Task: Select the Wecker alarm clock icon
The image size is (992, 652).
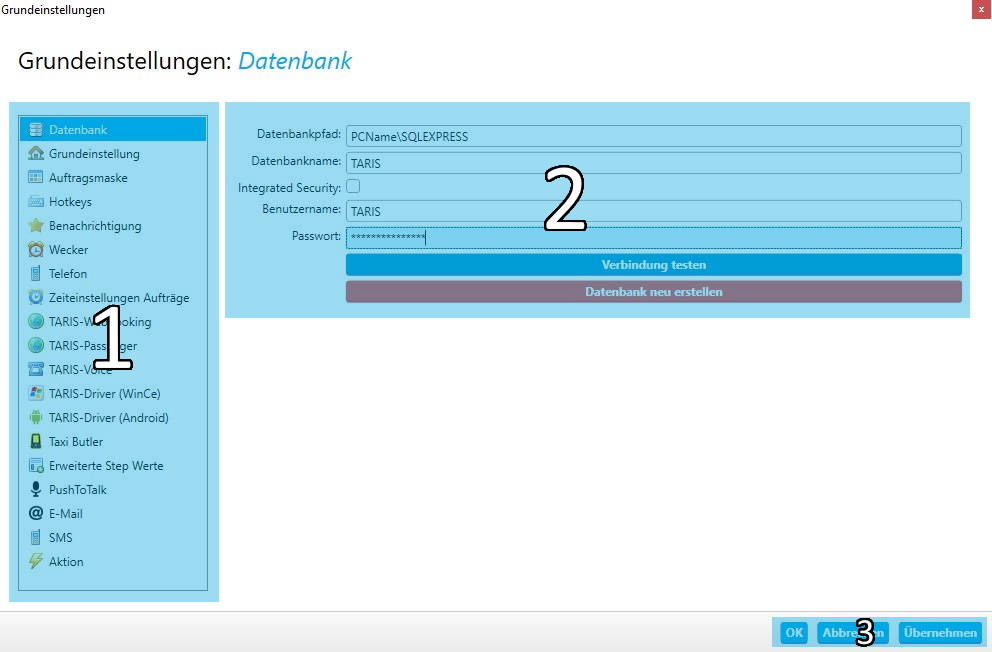Action: point(36,250)
